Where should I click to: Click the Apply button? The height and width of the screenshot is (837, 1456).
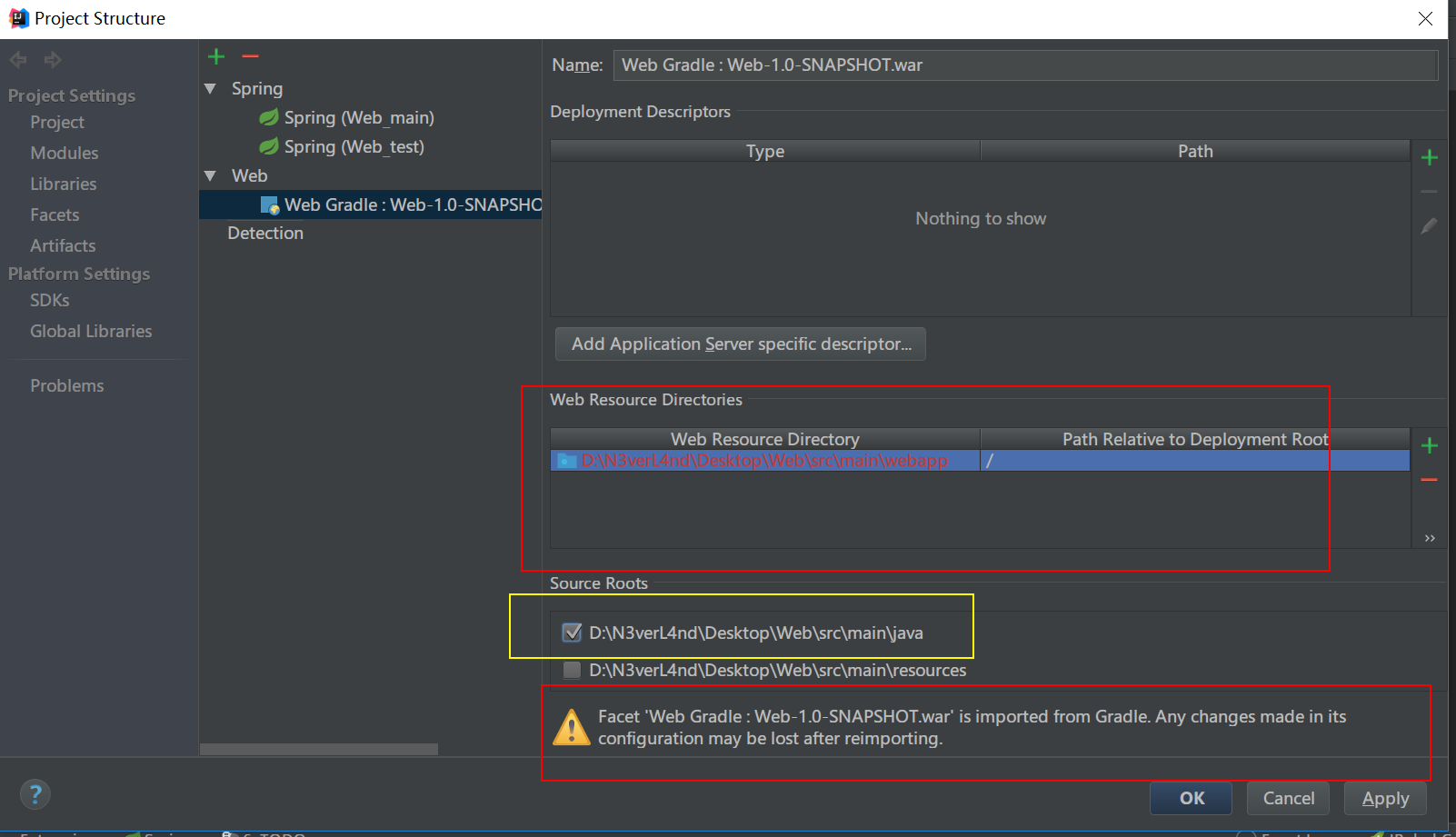1384,798
